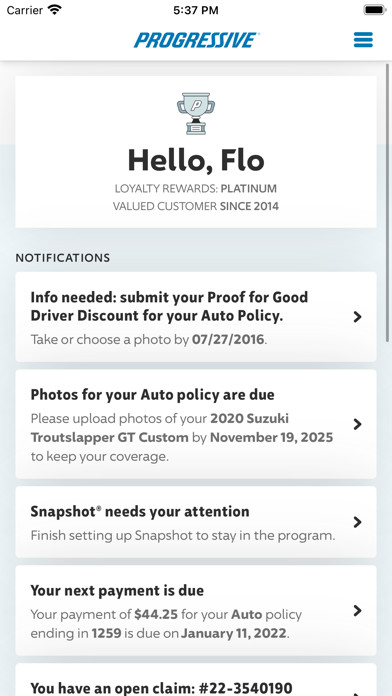
Task: Open 'Photos for your Auto policy are due'
Action: coord(196,424)
